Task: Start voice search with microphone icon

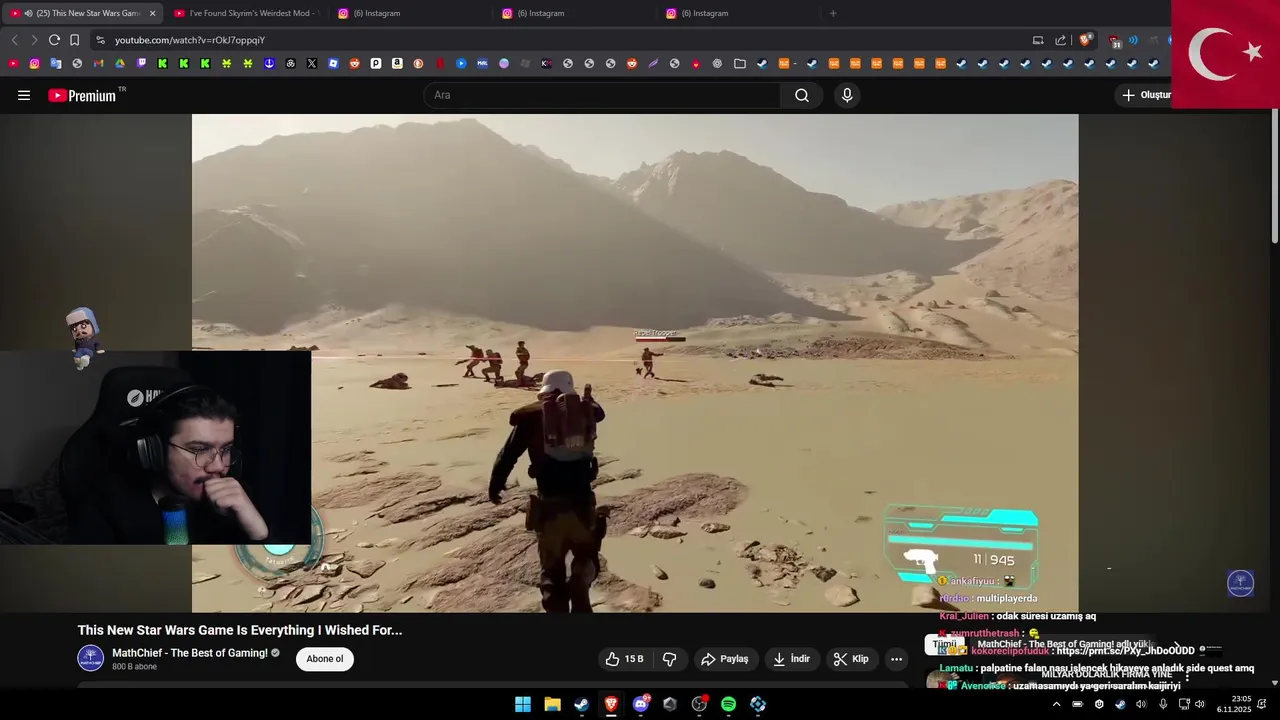Action: point(847,95)
